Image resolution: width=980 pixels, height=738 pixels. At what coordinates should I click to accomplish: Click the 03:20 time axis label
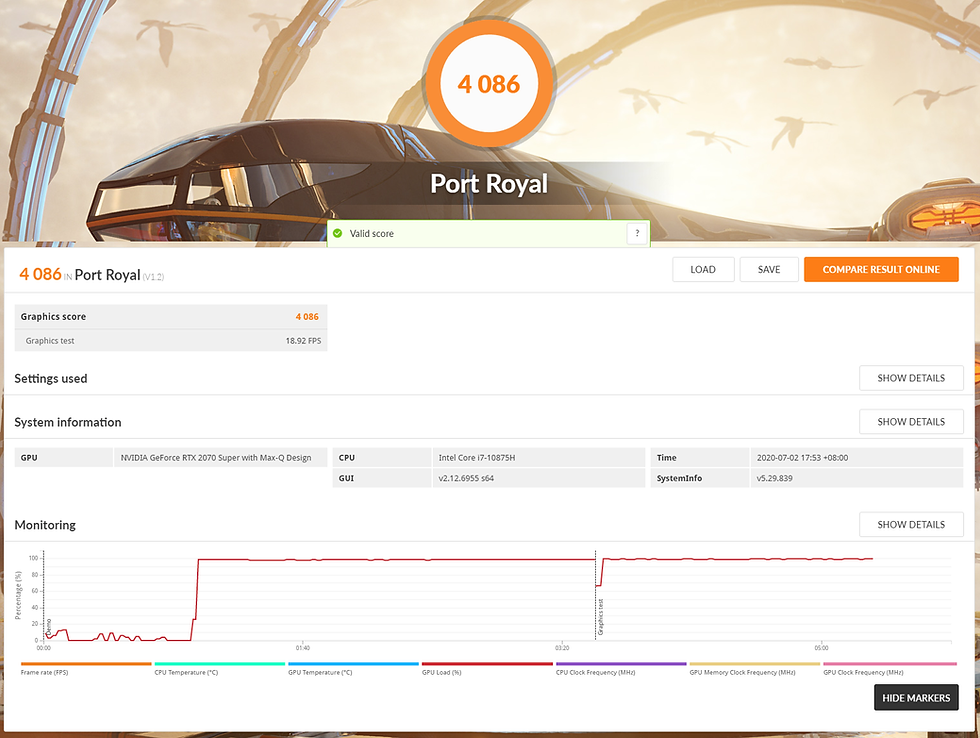562,648
